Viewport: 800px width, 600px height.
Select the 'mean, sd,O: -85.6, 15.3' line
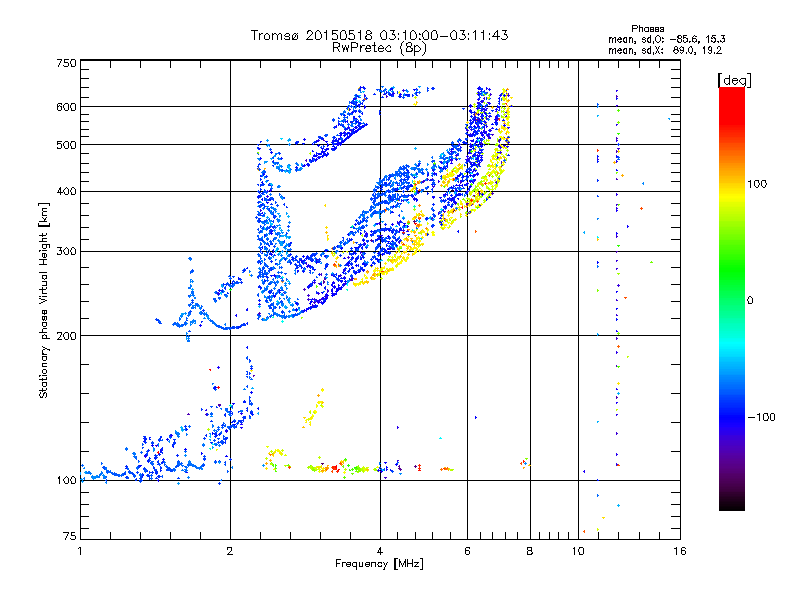click(x=666, y=39)
